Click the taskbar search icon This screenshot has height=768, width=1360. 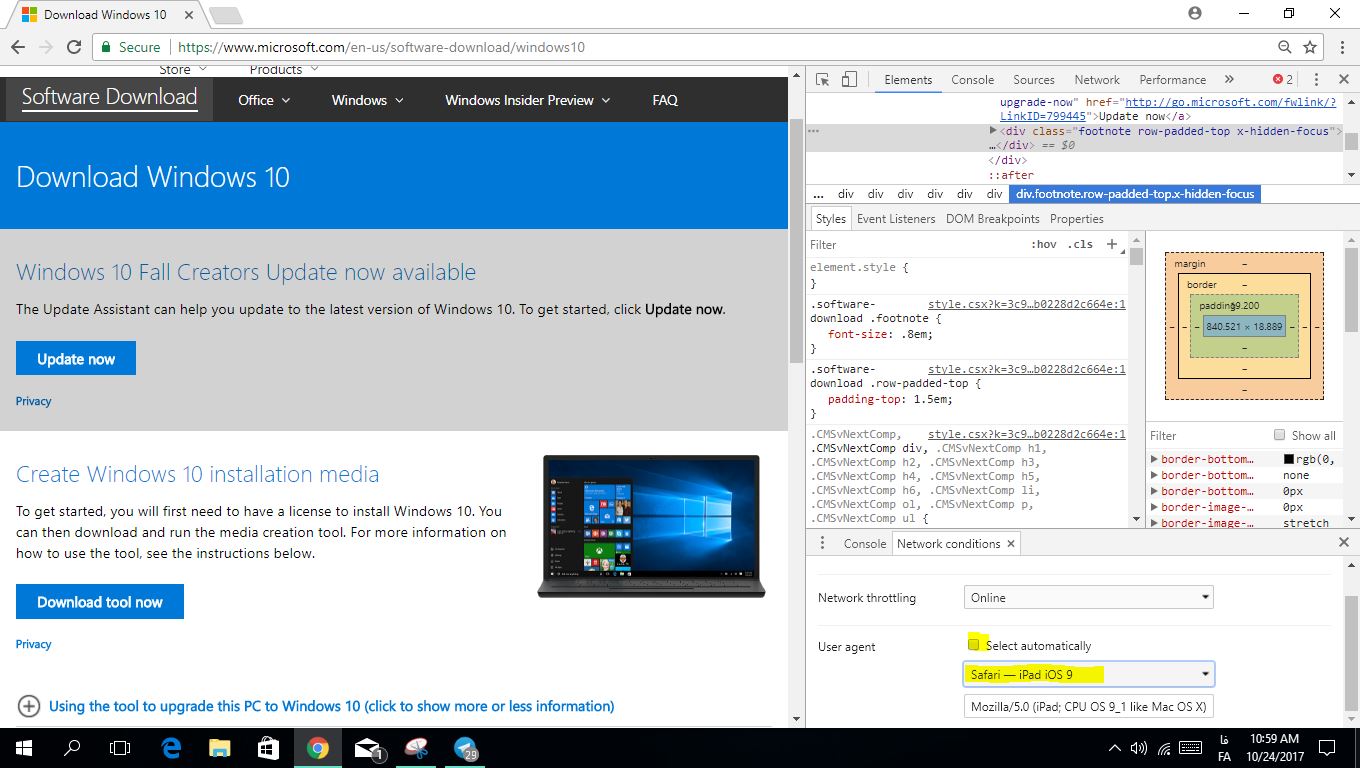72,748
